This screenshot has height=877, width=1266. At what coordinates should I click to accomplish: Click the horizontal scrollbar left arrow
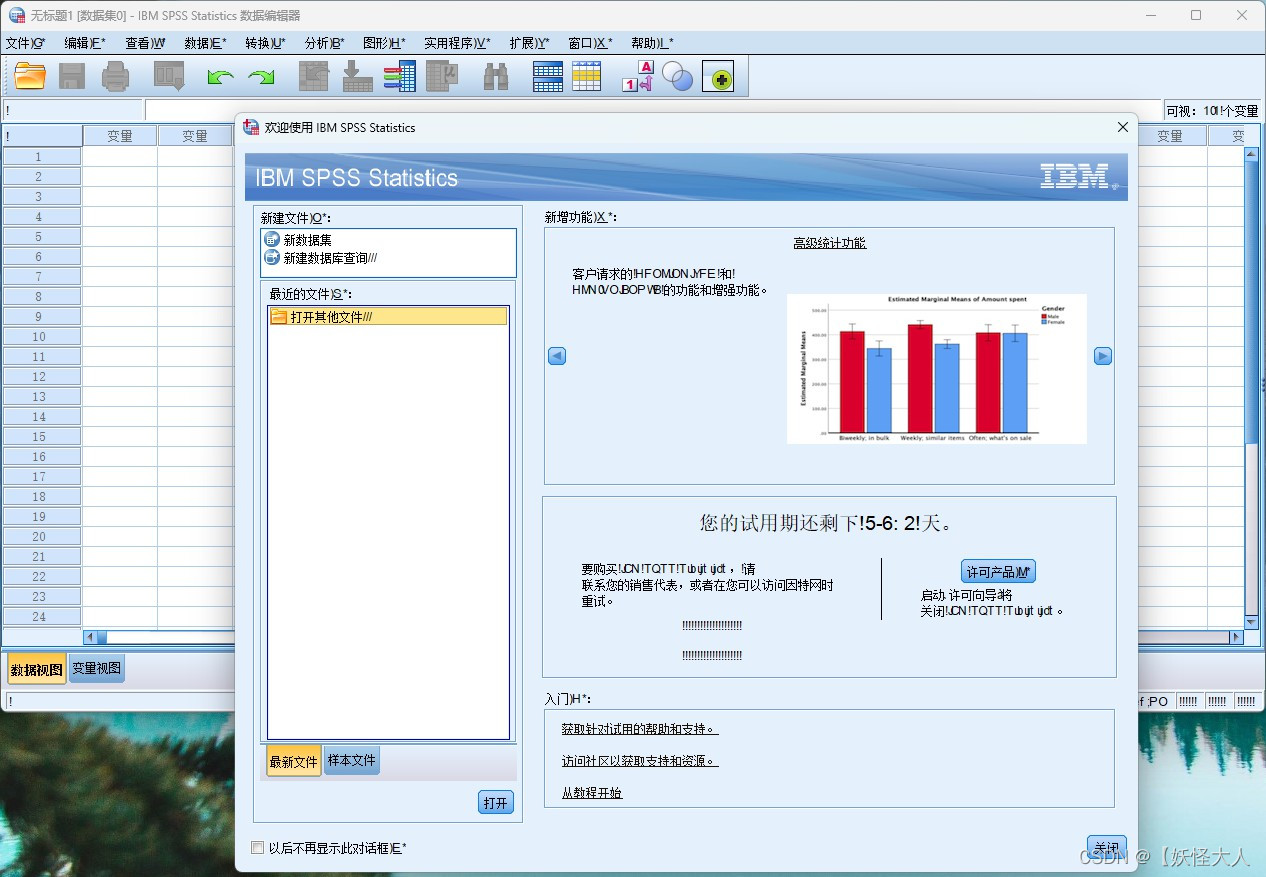coord(89,637)
